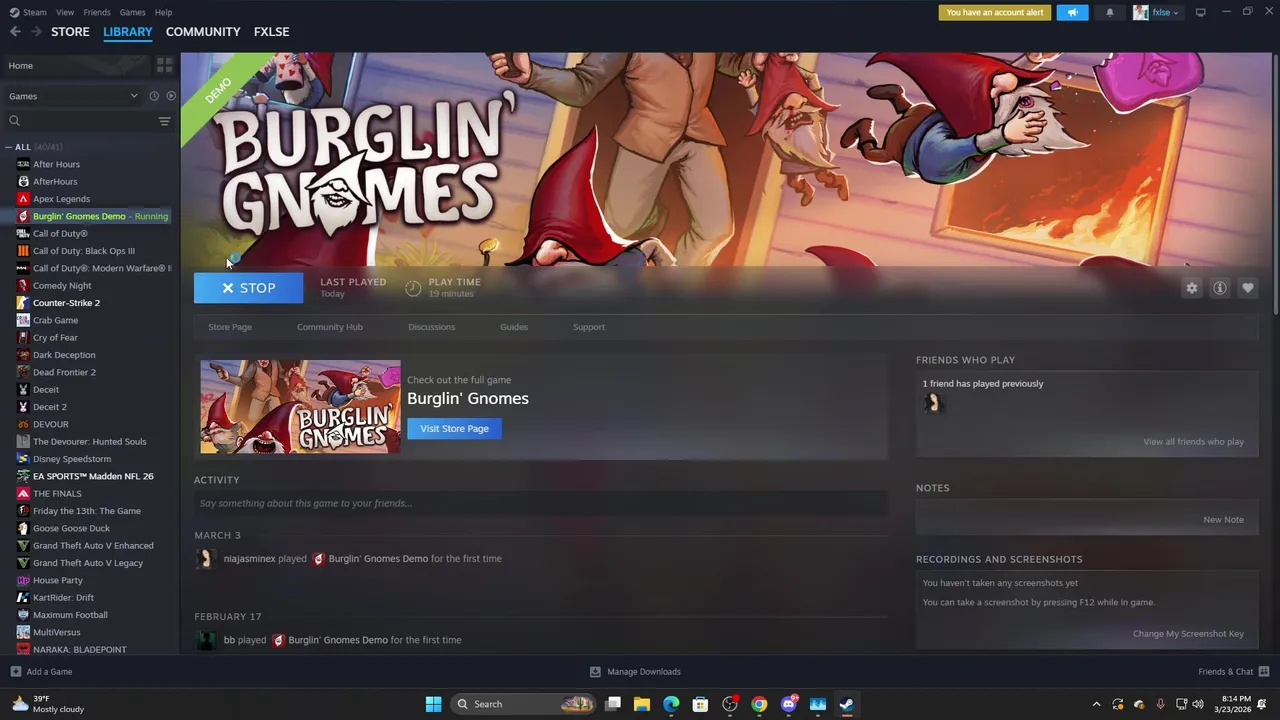Open the Help menu
The image size is (1280, 720).
(x=163, y=12)
